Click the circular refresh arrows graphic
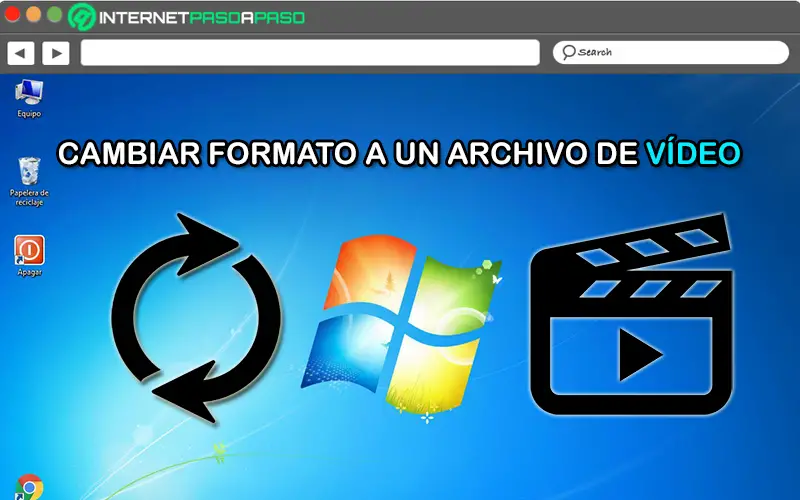Image resolution: width=800 pixels, height=500 pixels. point(196,317)
